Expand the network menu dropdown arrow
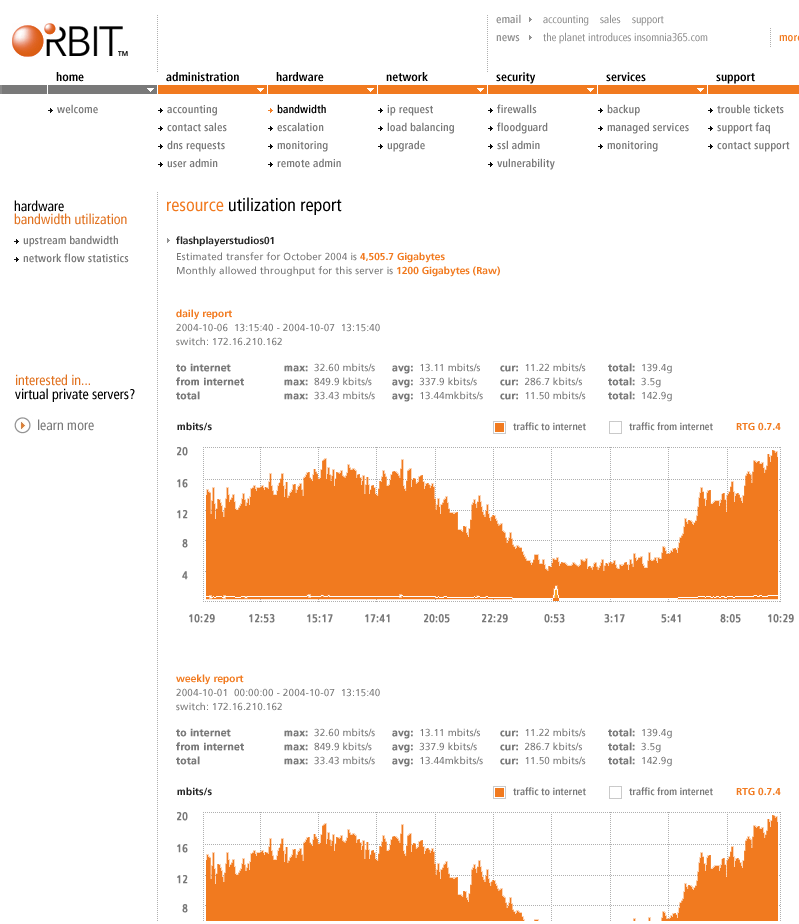This screenshot has height=924, width=799. pyautogui.click(x=481, y=90)
